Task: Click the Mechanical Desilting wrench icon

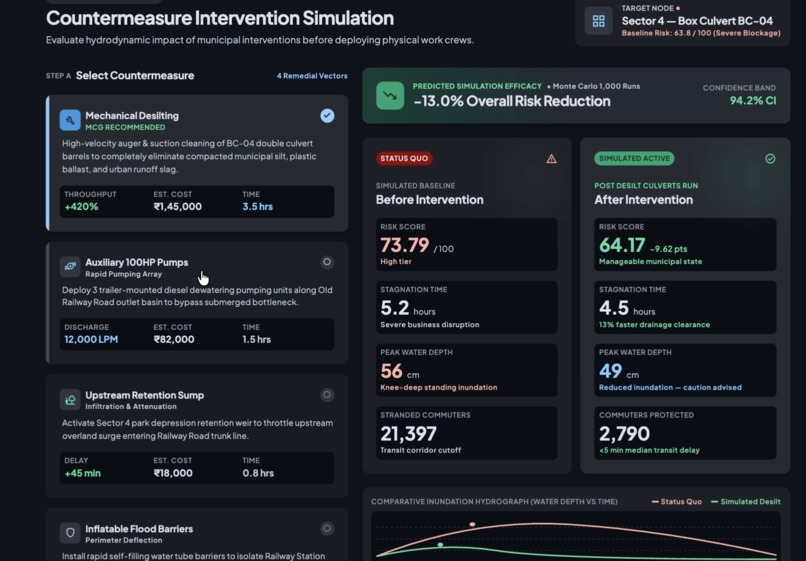Action: pyautogui.click(x=70, y=120)
